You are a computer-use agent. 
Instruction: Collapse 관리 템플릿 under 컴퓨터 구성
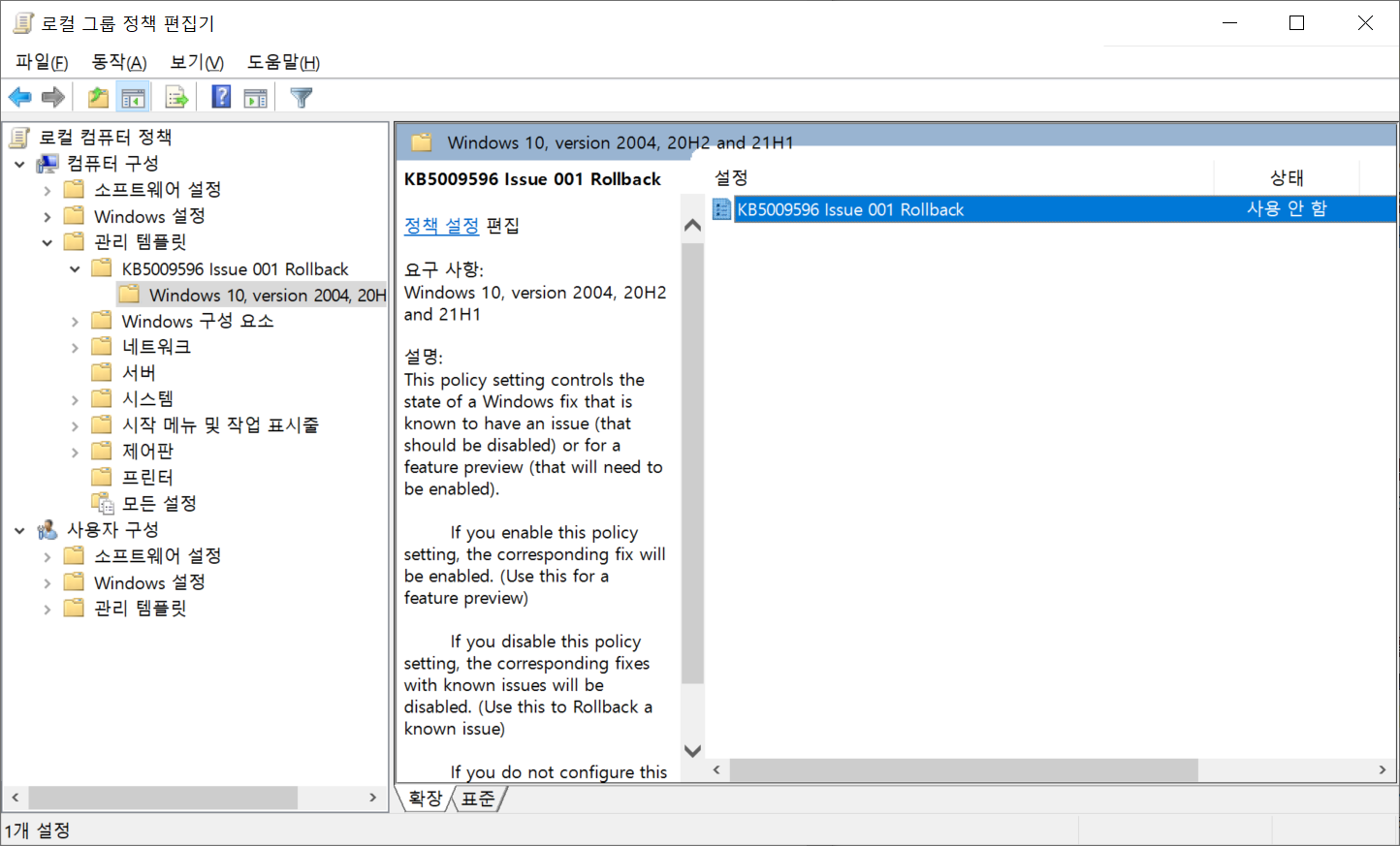point(48,242)
